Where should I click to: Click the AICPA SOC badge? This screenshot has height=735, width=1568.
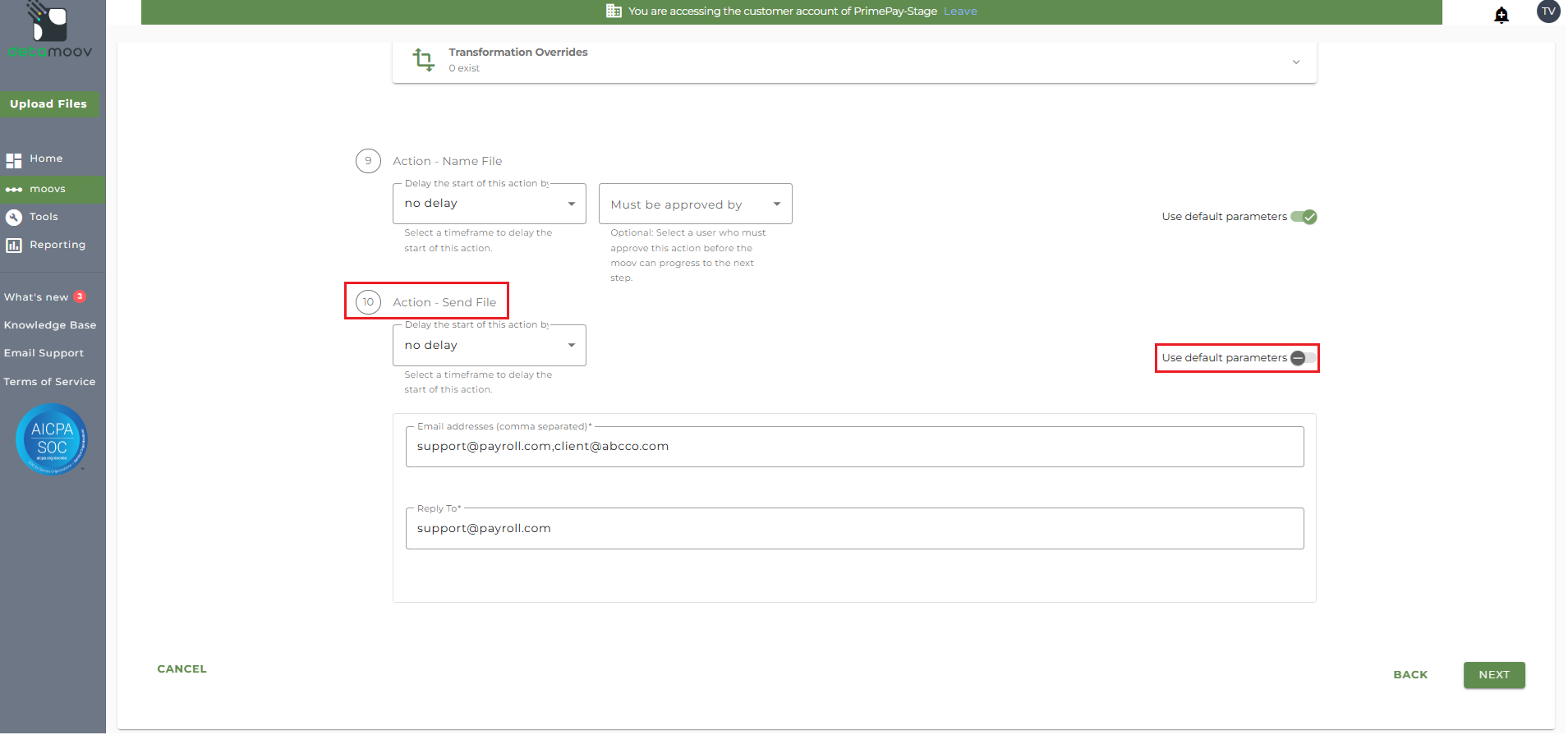tap(52, 439)
